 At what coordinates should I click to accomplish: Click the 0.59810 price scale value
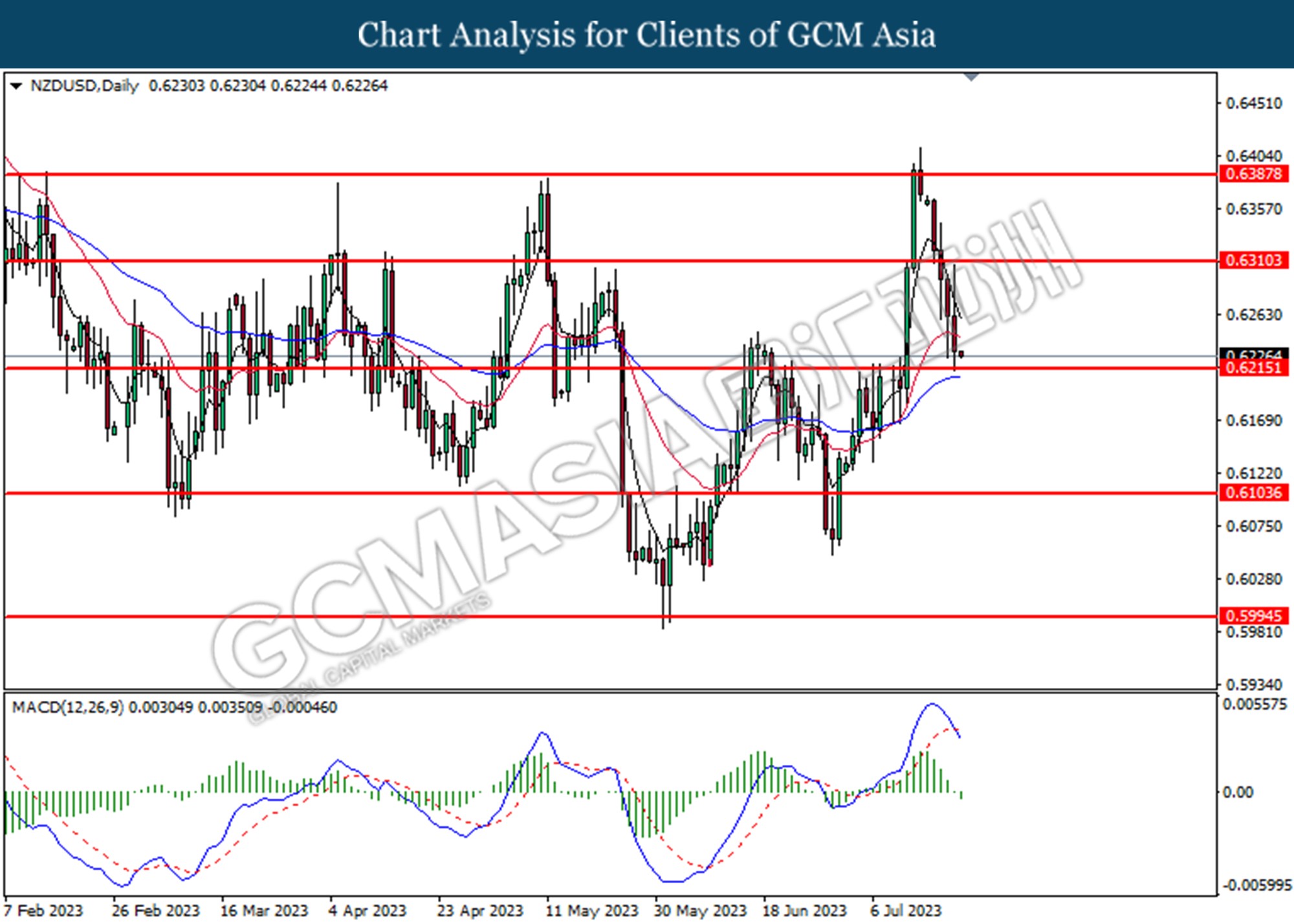1254,632
